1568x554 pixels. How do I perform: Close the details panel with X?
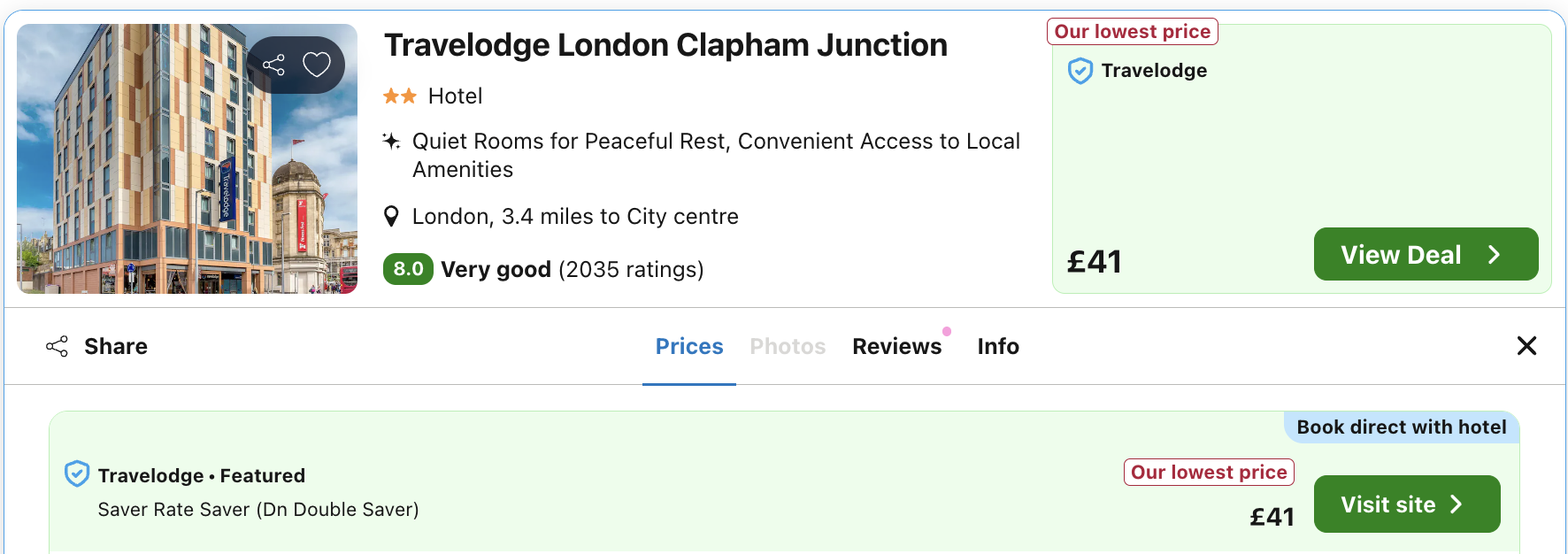point(1526,346)
